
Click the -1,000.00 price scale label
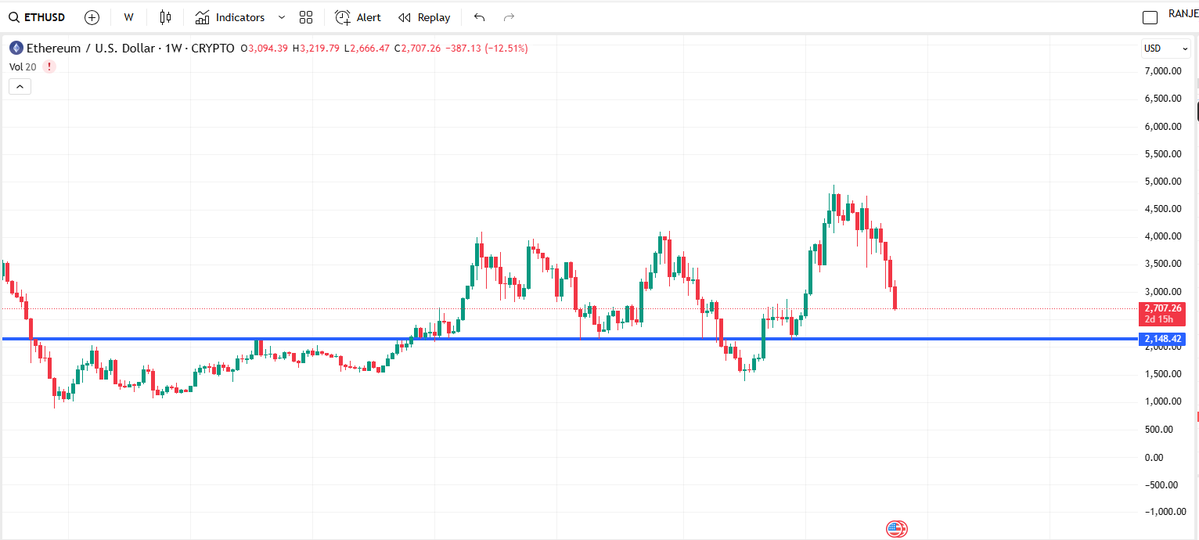coord(1163,512)
